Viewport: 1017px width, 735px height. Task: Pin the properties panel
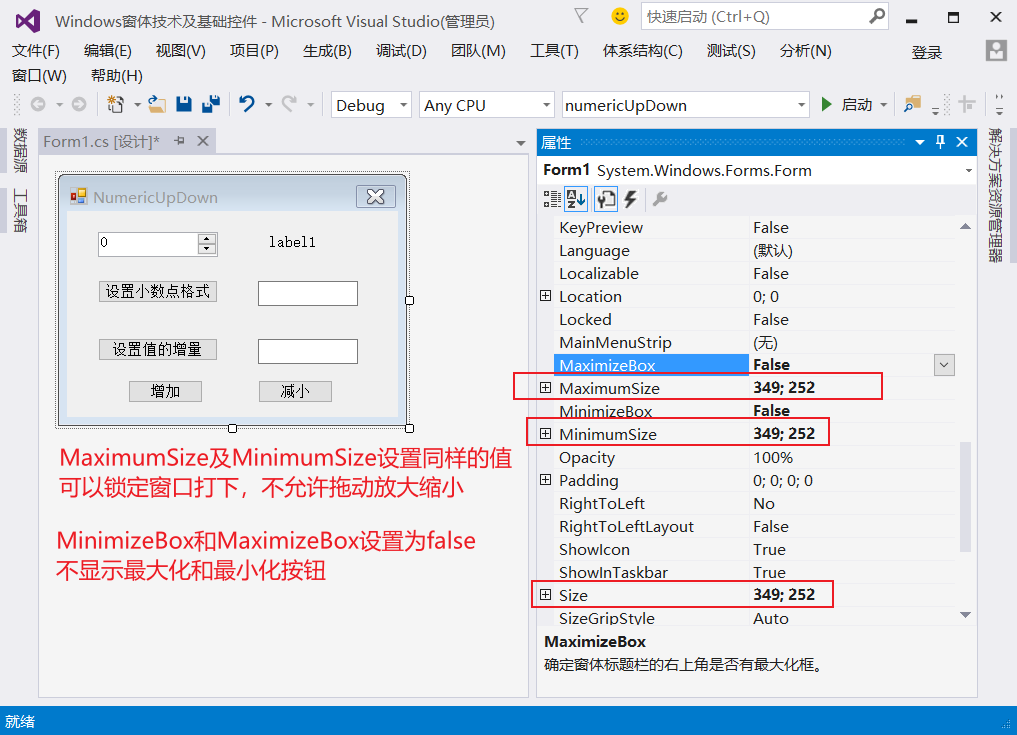940,142
